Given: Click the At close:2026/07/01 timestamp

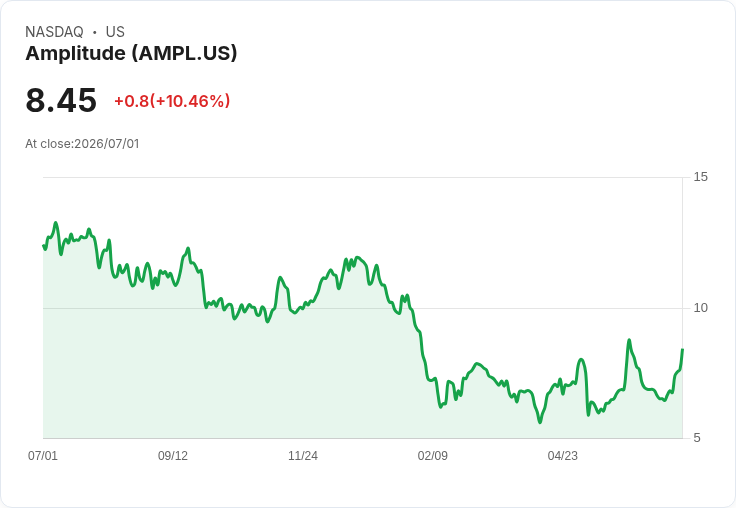Looking at the screenshot, I should [x=82, y=144].
